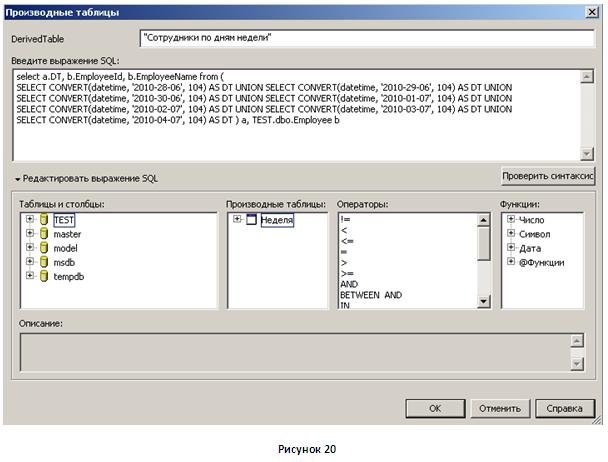The image size is (608, 462).
Task: Expand the master database node
Action: click(x=30, y=233)
